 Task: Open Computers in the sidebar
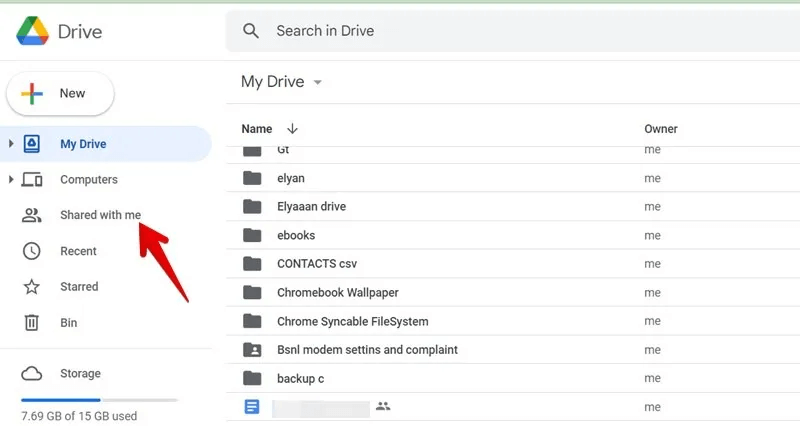click(x=89, y=180)
